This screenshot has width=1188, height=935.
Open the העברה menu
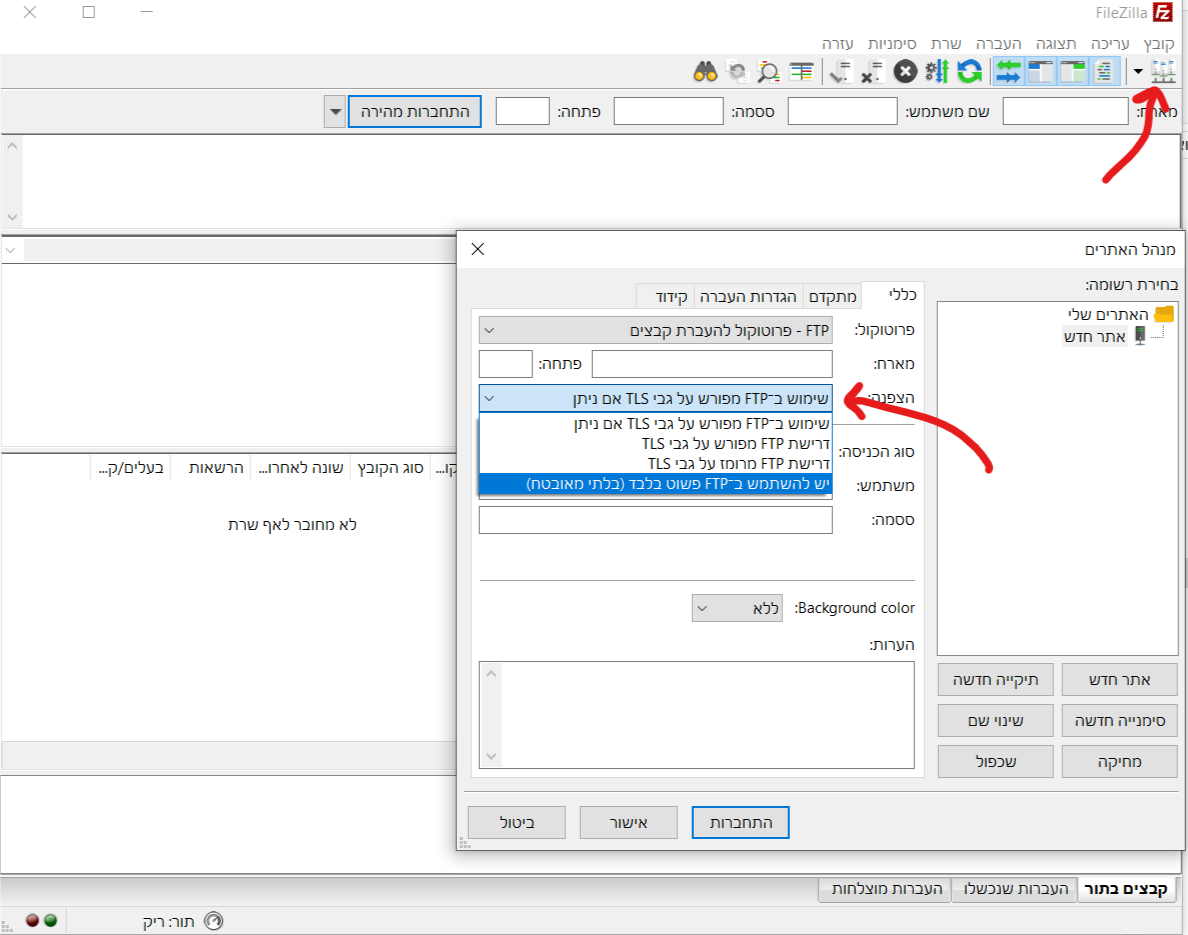pos(998,43)
